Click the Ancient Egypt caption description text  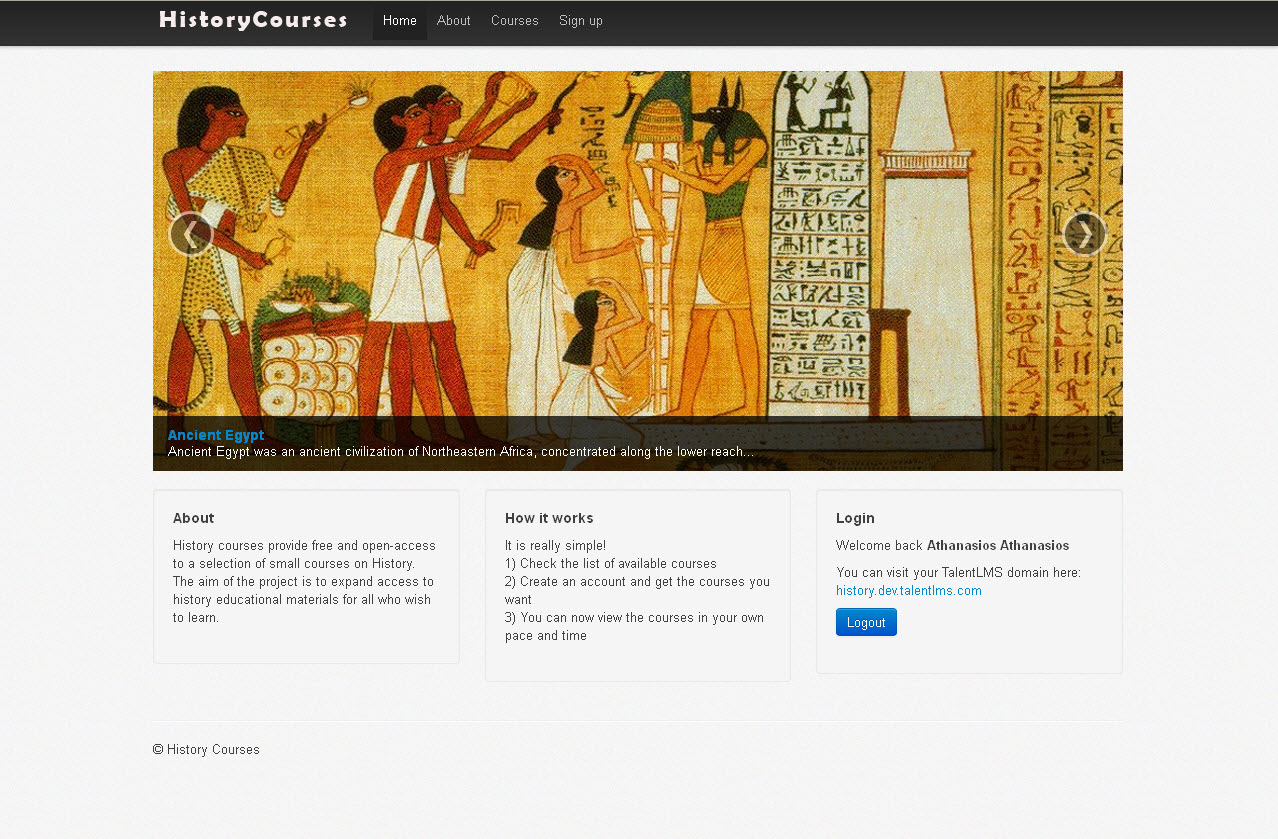coord(461,452)
